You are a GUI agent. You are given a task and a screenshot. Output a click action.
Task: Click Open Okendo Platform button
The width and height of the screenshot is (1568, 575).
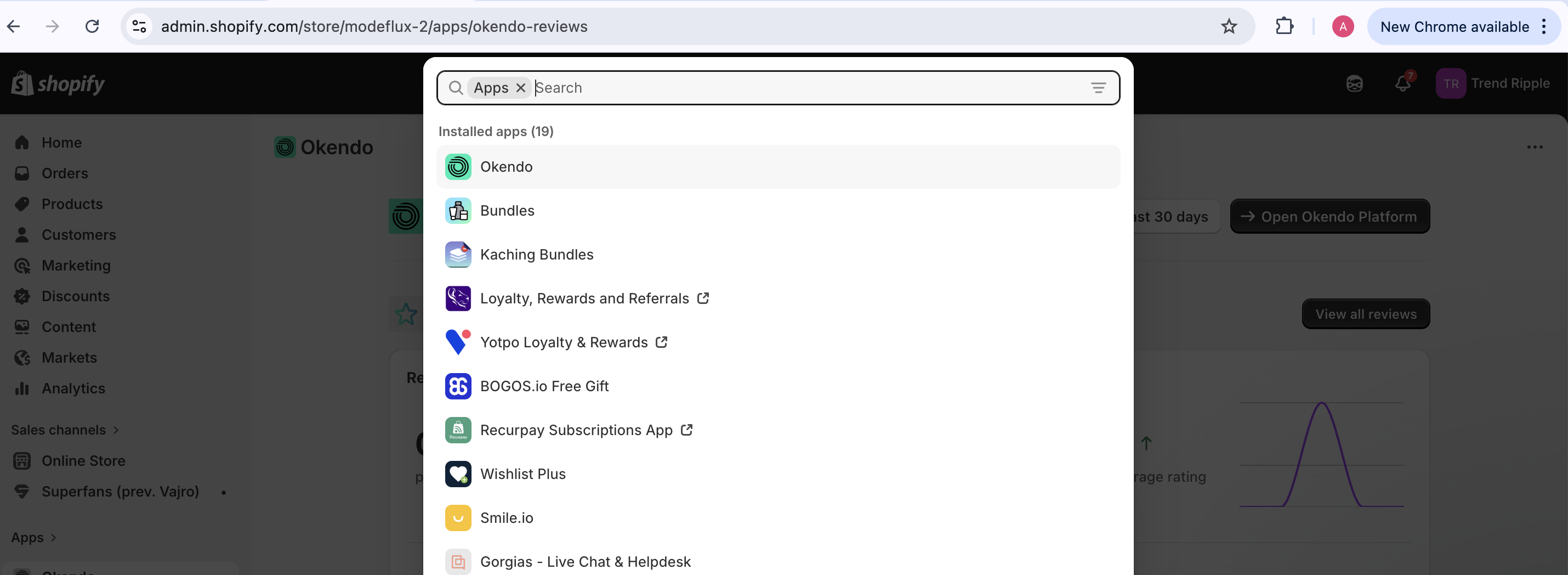click(x=1330, y=216)
